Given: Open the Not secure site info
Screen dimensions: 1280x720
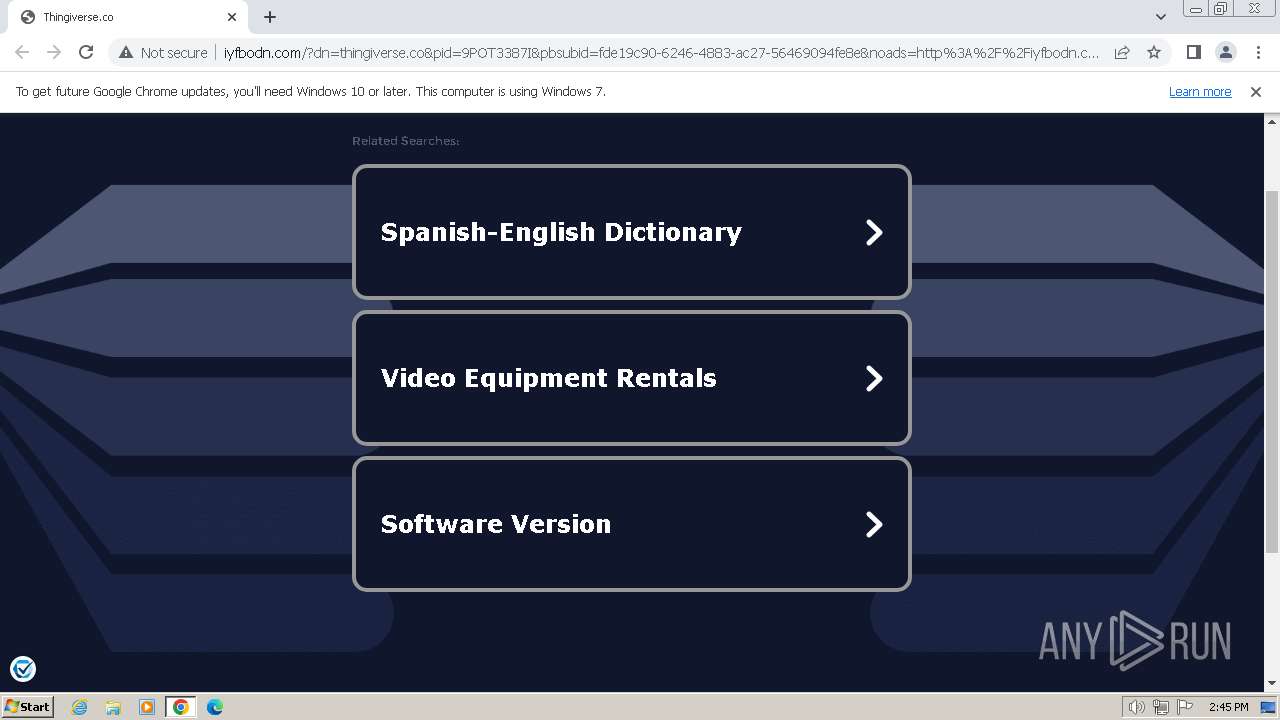Looking at the screenshot, I should coord(163,52).
